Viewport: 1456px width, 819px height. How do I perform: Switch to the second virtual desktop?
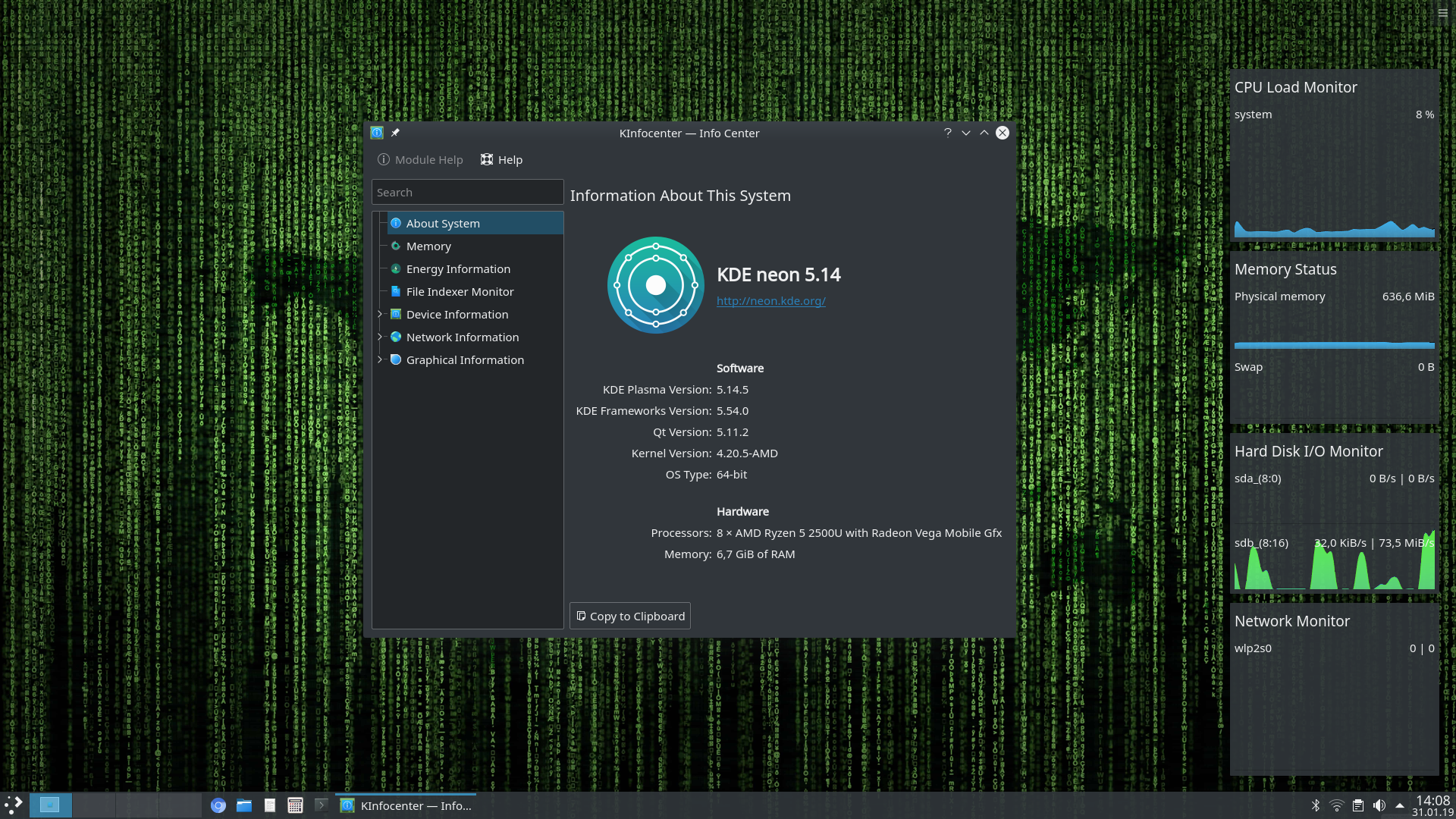pyautogui.click(x=94, y=805)
